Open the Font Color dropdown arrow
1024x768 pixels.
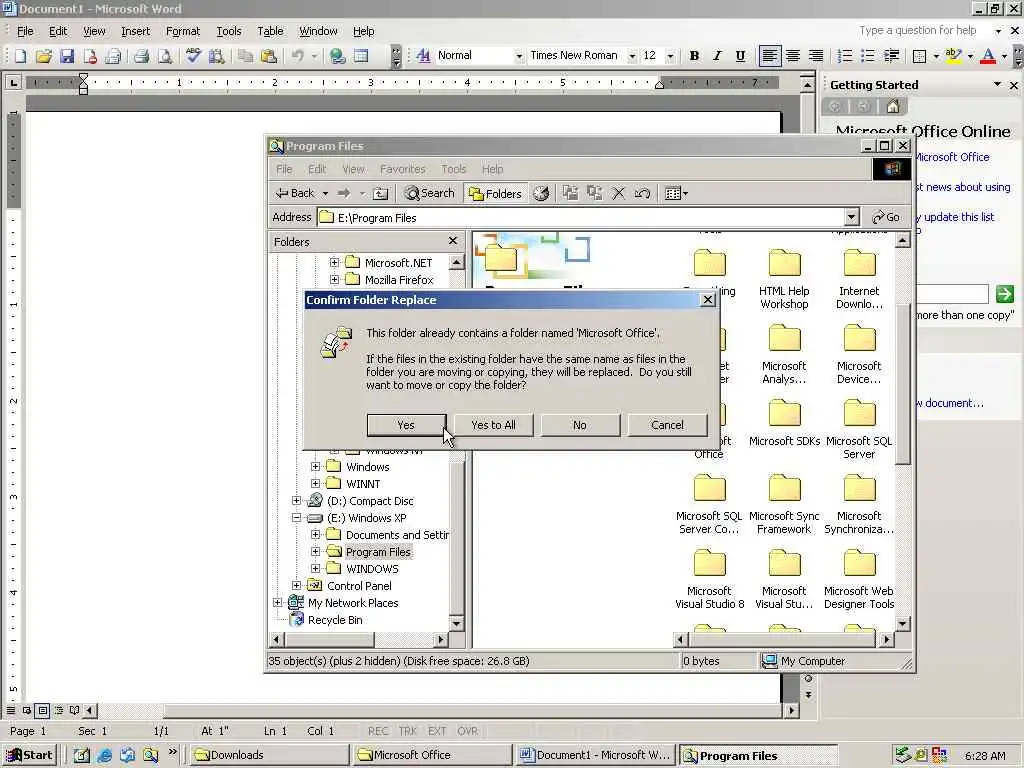point(1004,56)
